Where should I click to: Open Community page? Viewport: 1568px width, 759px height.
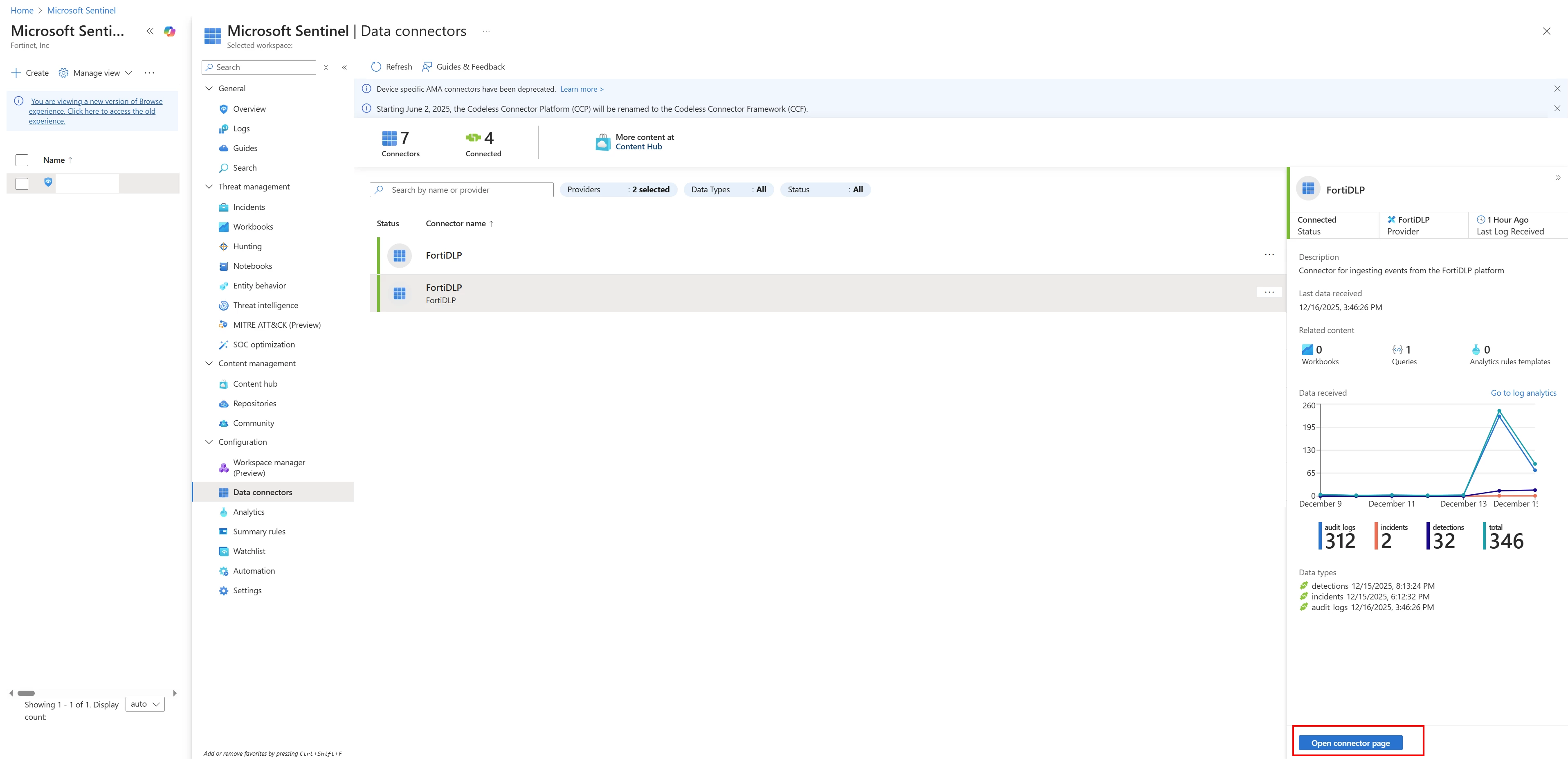click(x=253, y=423)
